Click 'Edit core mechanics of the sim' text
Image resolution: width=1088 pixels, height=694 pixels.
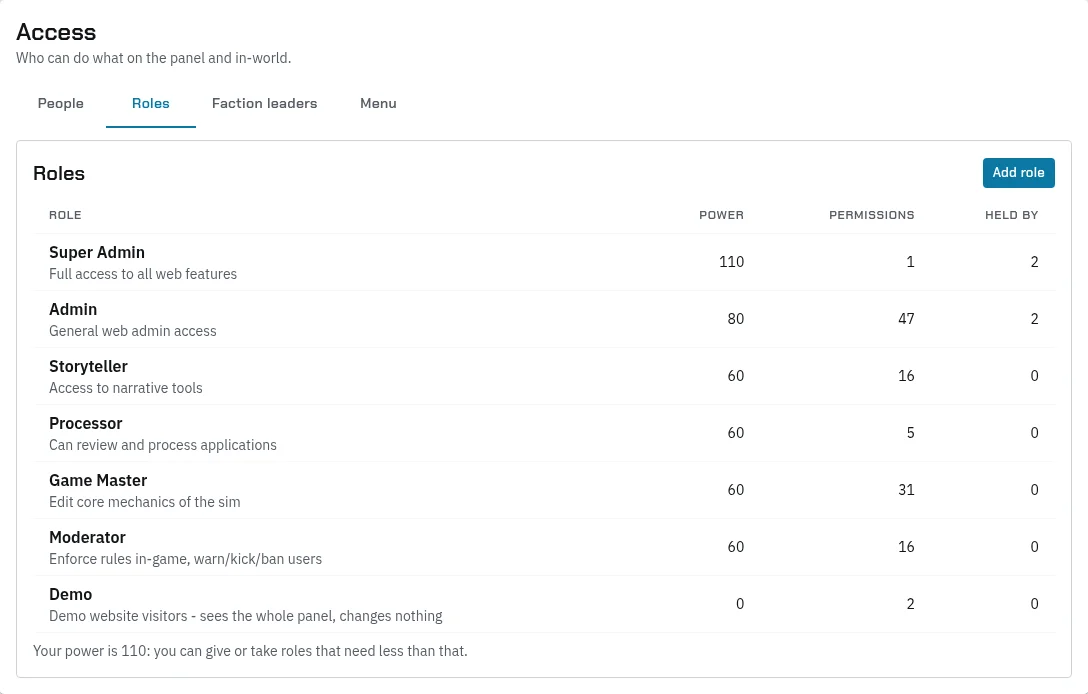[x=144, y=502]
